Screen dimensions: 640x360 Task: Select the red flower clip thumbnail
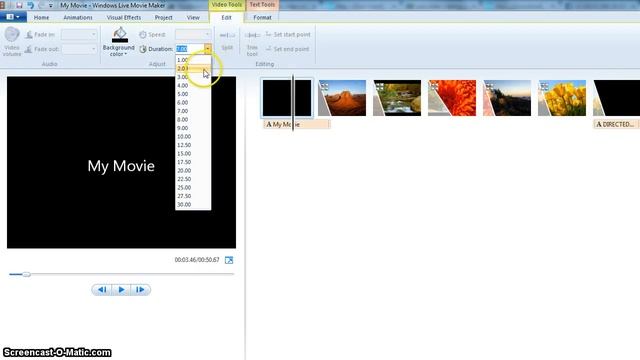click(452, 98)
